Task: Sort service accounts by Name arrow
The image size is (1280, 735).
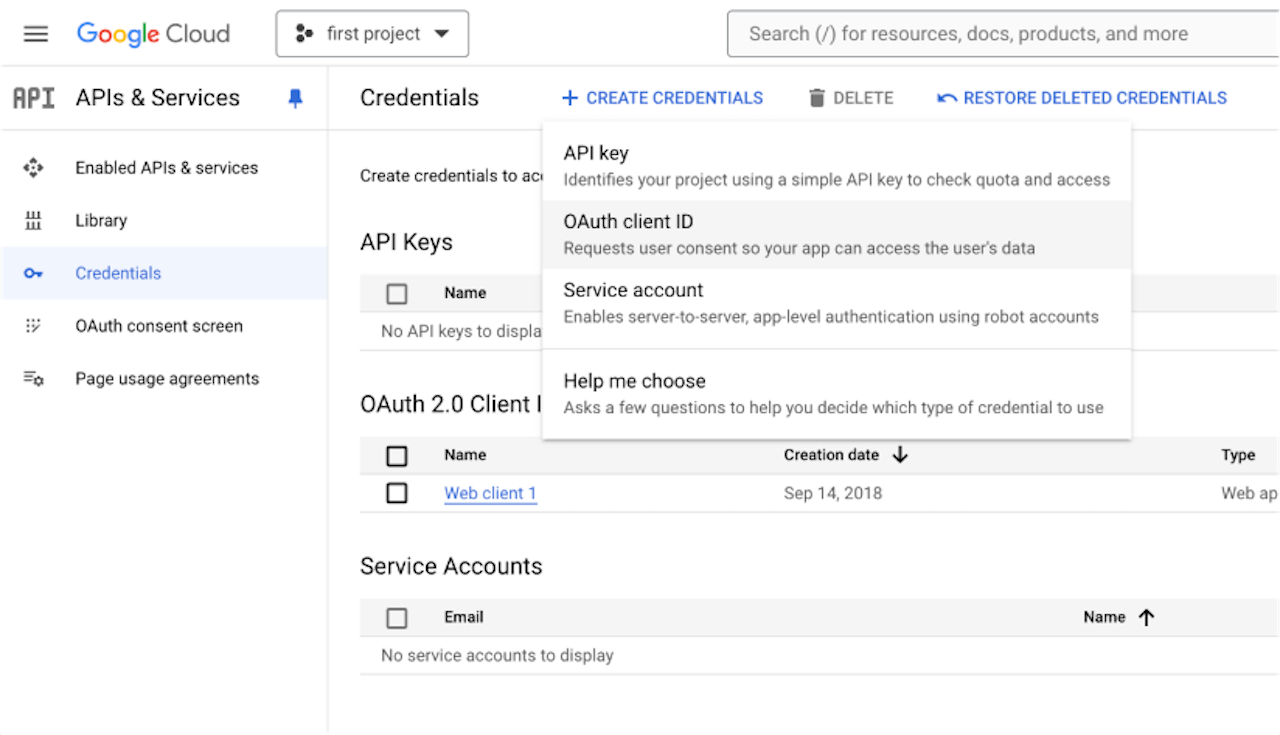Action: click(x=1146, y=618)
